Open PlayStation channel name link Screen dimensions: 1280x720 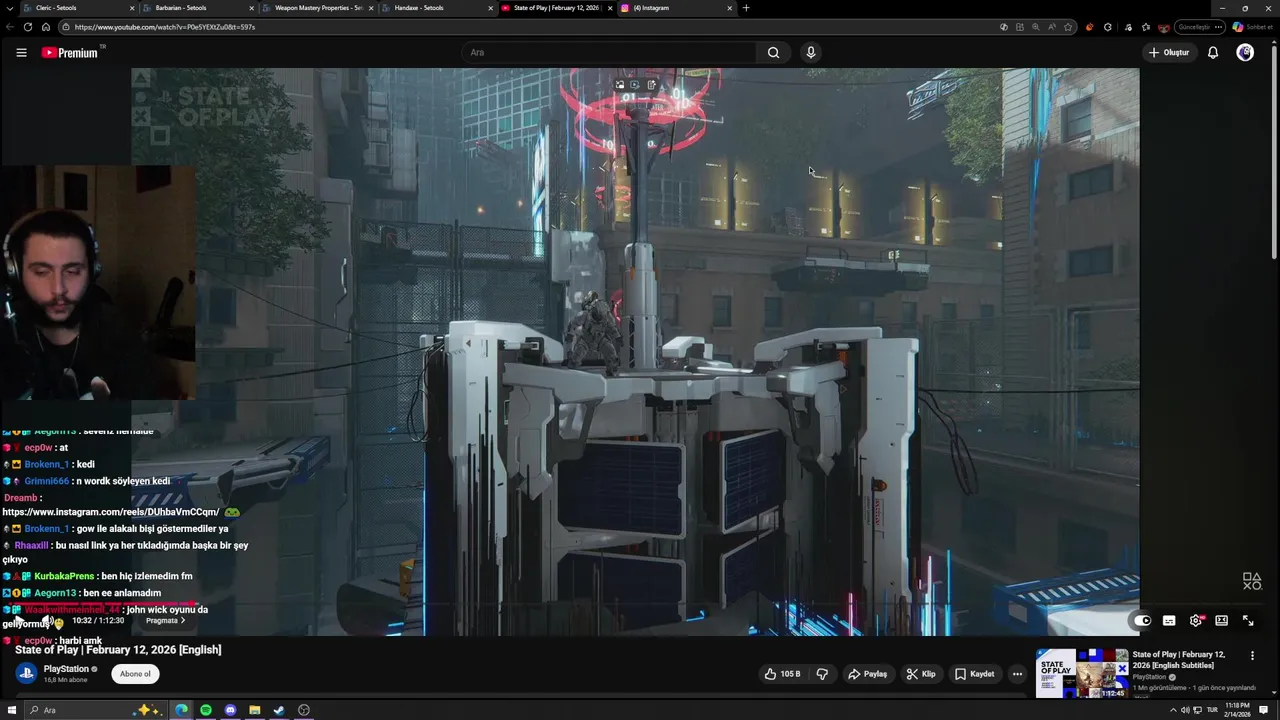point(66,669)
